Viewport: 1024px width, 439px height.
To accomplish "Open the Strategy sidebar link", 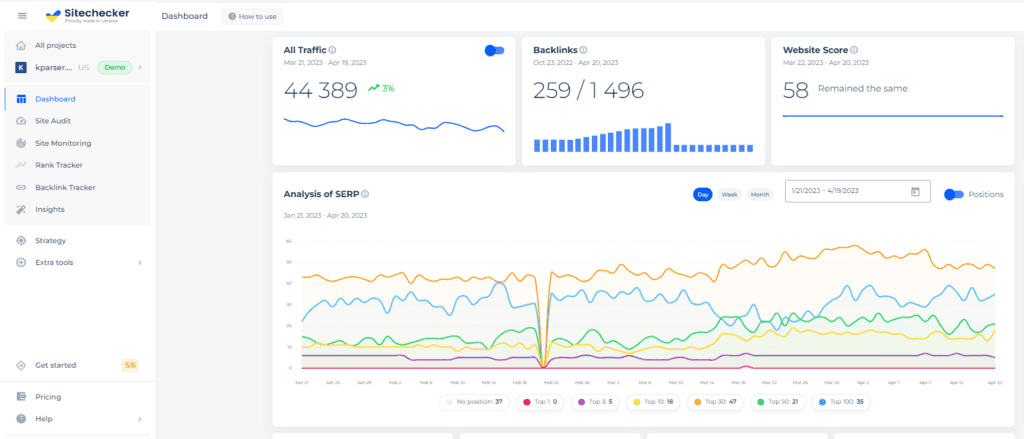I will click(50, 240).
